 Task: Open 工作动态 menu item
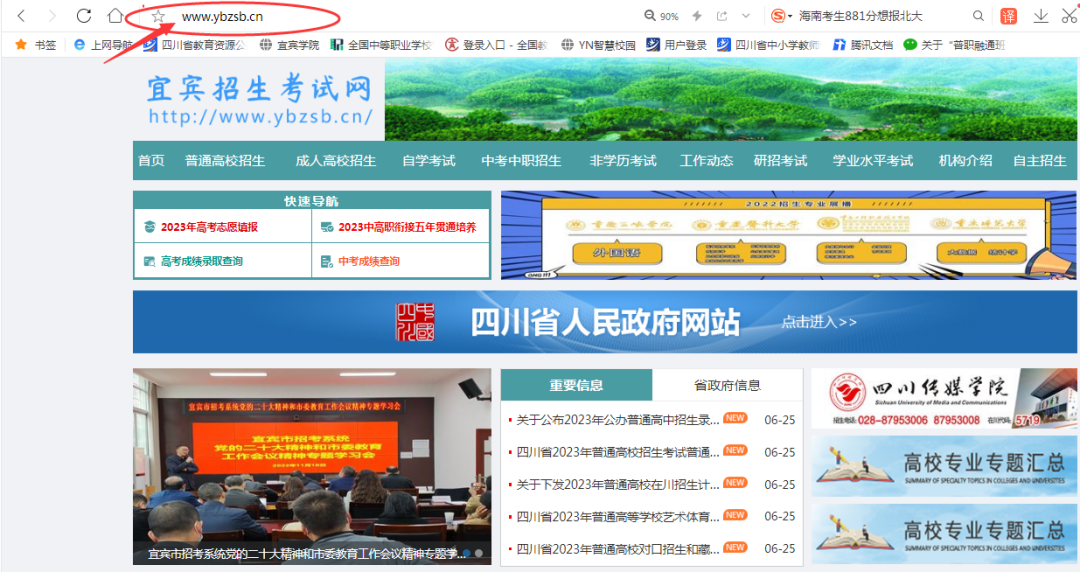(x=706, y=161)
